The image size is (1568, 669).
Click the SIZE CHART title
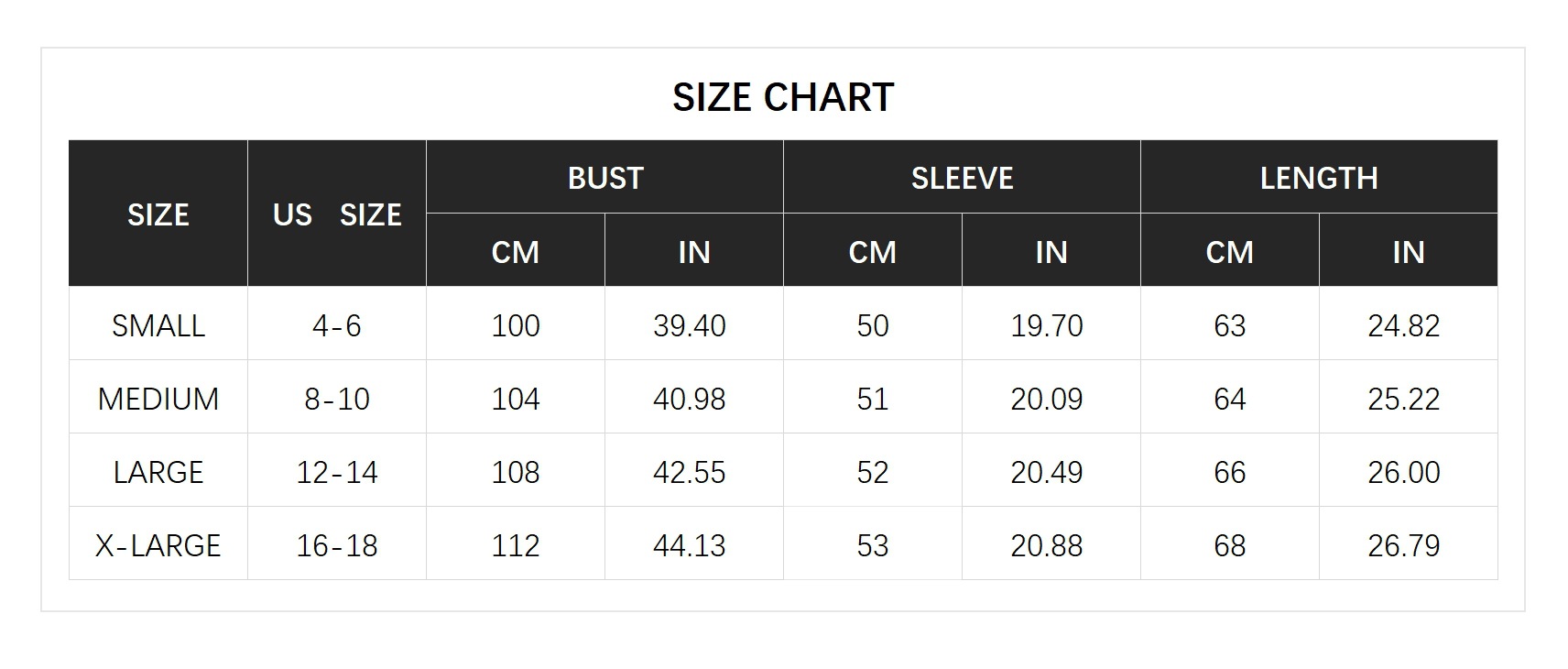(x=783, y=97)
